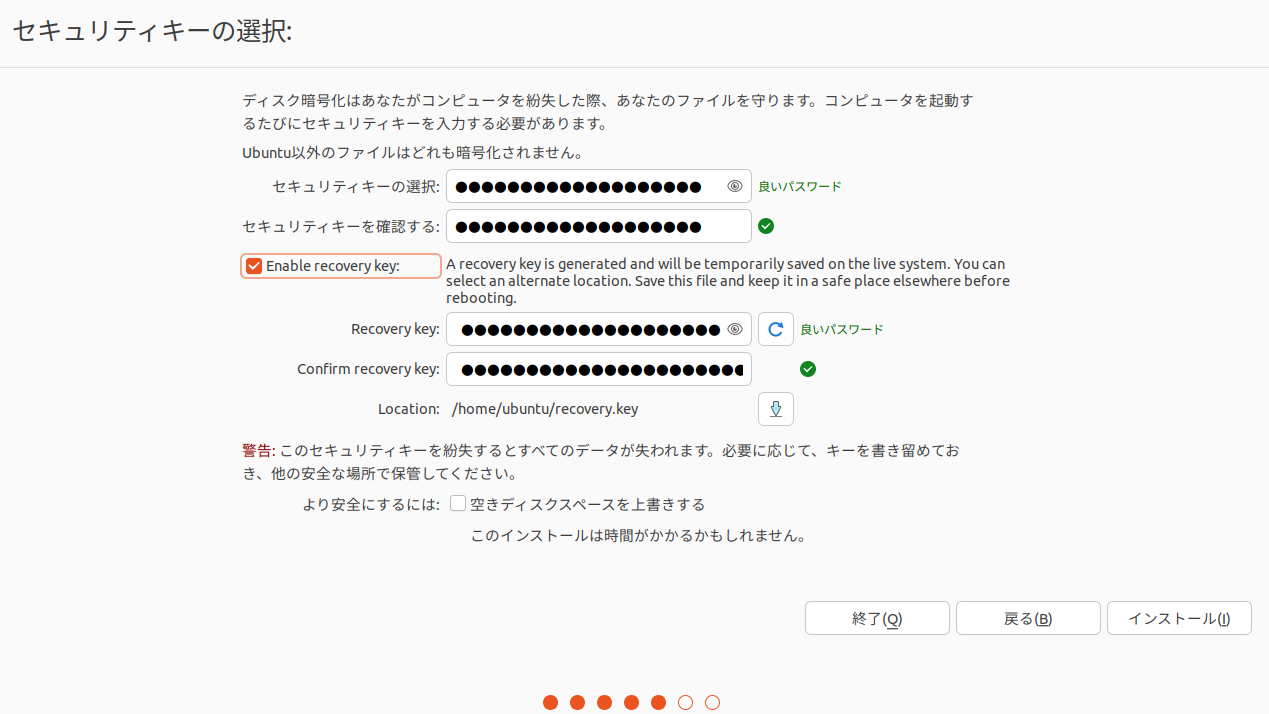Click the green checkmark beside the confirmed security key
Viewport: 1269px width, 714px height.
(x=766, y=226)
